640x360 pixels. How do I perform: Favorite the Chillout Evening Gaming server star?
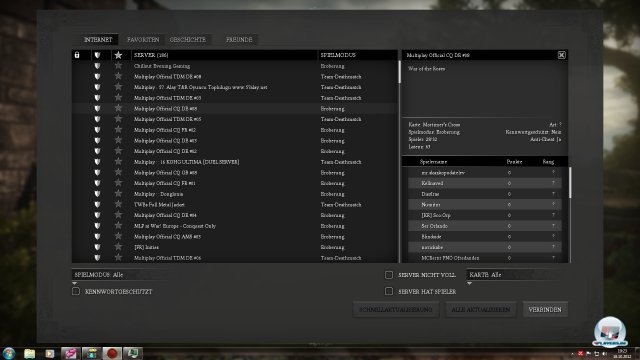(118, 66)
